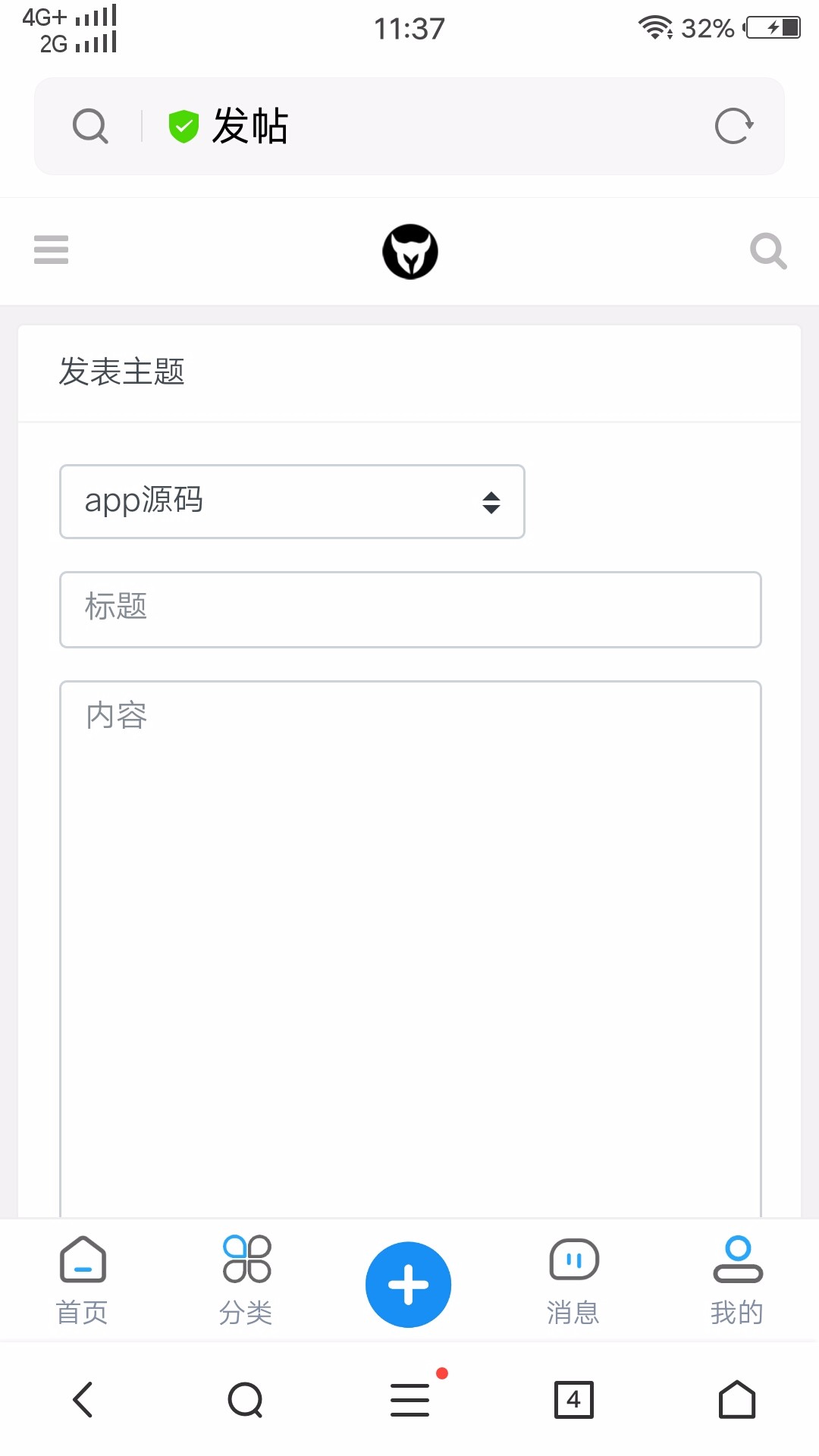Click the dropdown up-down arrow indicator
This screenshot has width=819, height=1456.
pos(491,502)
